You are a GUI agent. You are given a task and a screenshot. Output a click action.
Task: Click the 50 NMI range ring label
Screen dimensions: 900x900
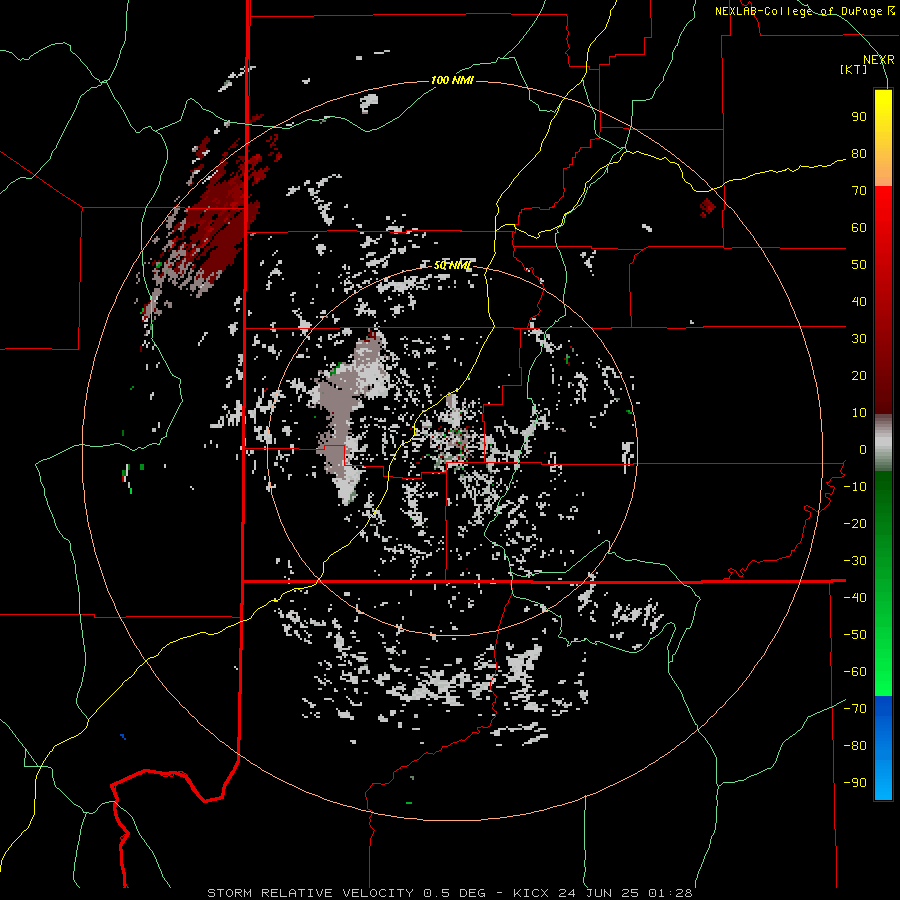452,265
